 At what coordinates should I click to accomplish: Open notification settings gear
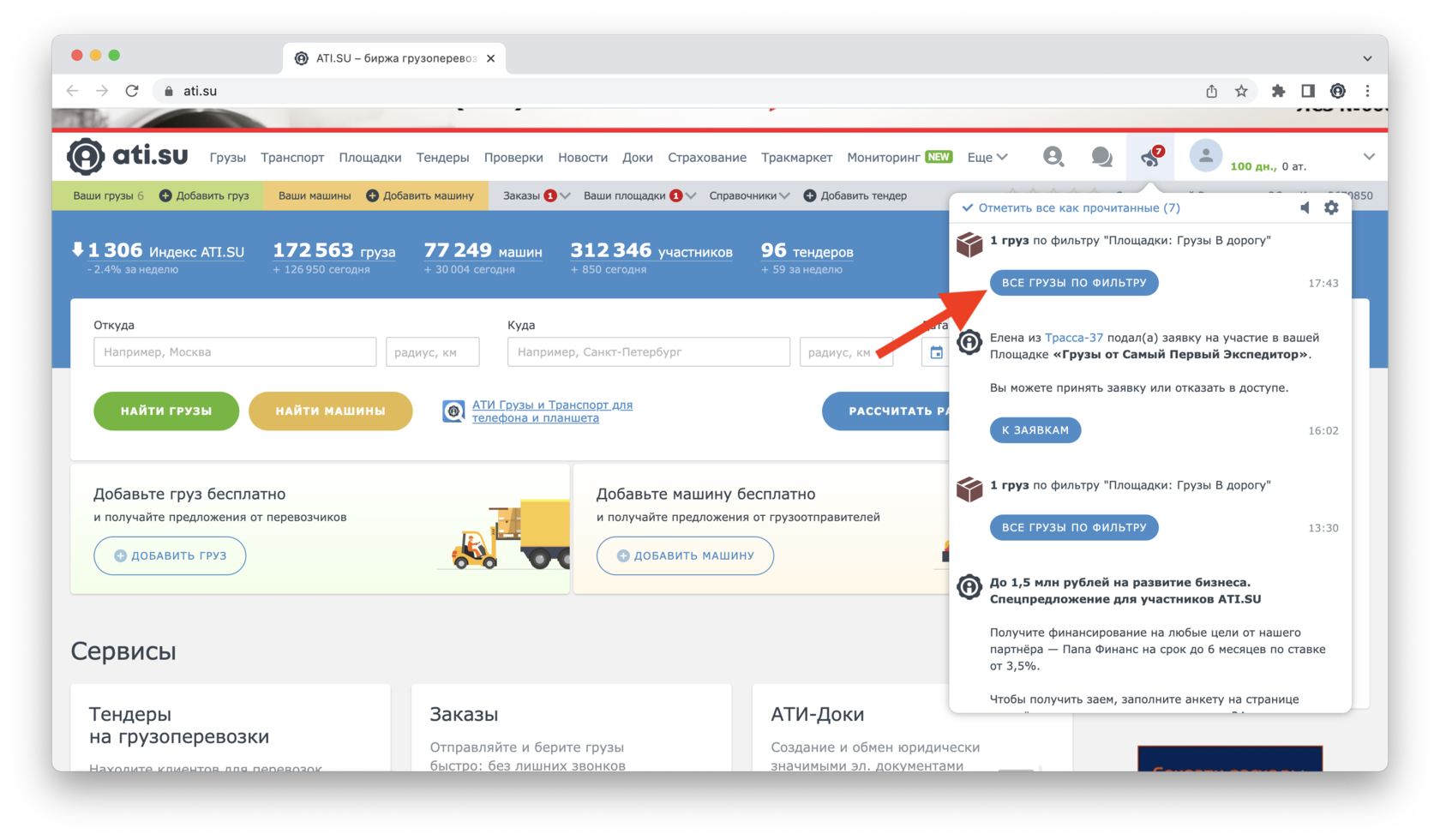coord(1331,207)
